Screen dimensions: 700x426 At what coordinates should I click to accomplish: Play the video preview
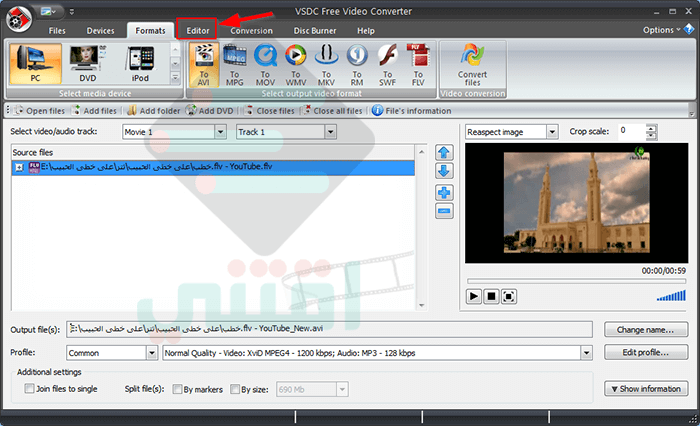point(474,297)
